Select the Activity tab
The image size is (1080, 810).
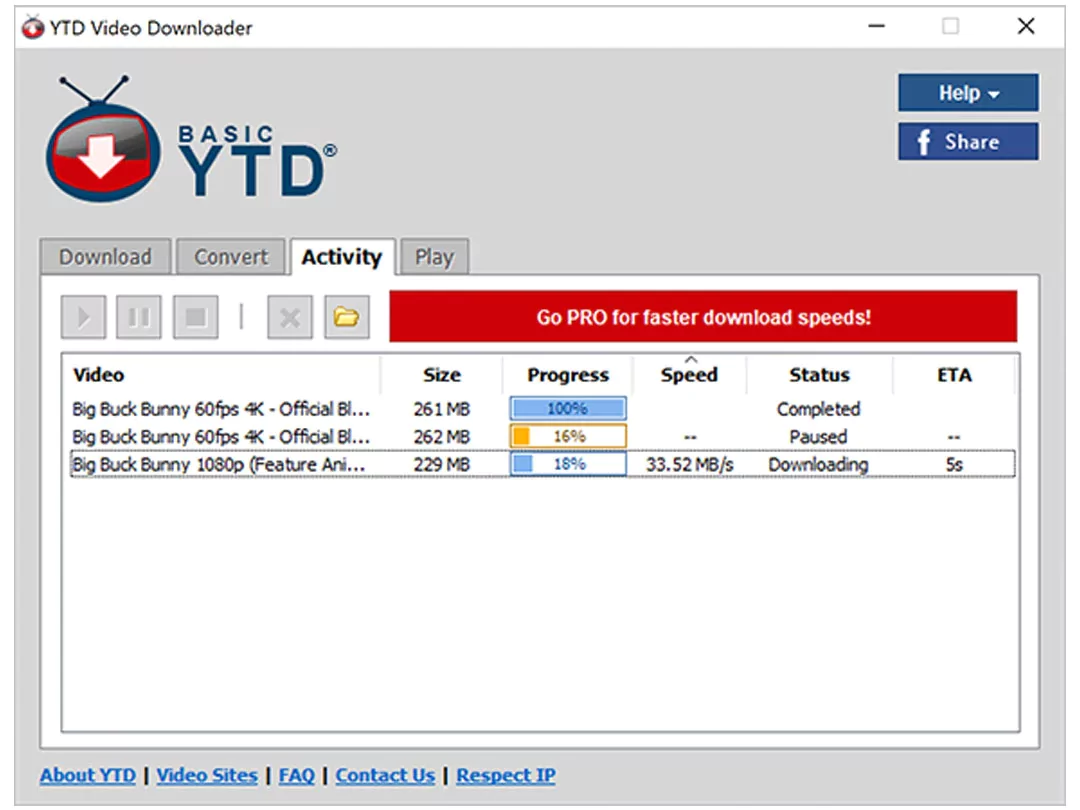click(343, 256)
